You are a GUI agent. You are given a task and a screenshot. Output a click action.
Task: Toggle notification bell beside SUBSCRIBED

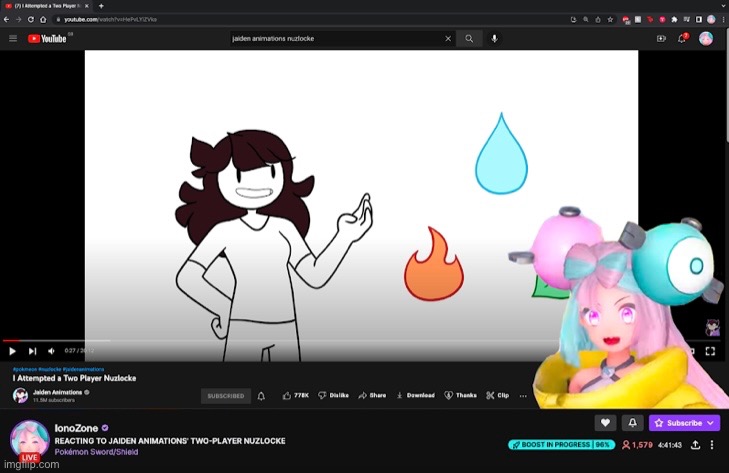[261, 396]
